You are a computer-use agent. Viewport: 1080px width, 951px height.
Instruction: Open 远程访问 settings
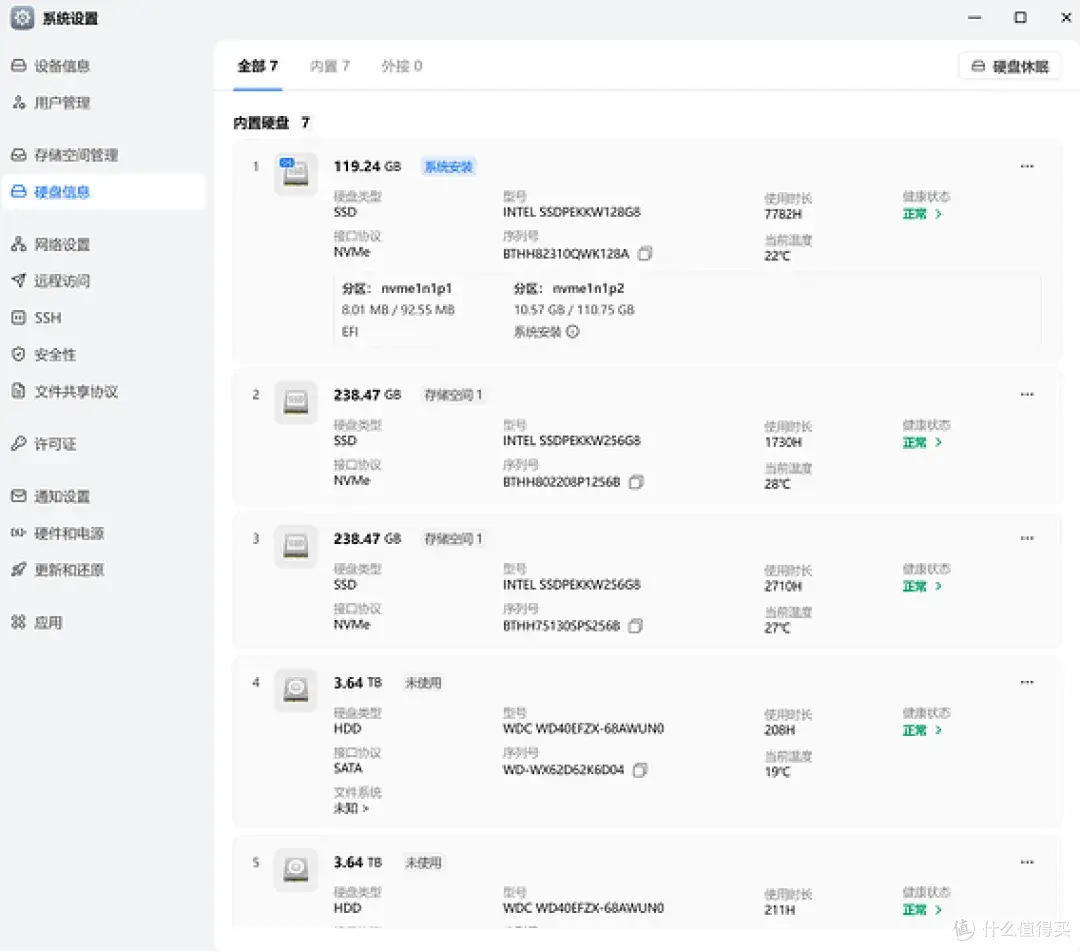pos(62,281)
